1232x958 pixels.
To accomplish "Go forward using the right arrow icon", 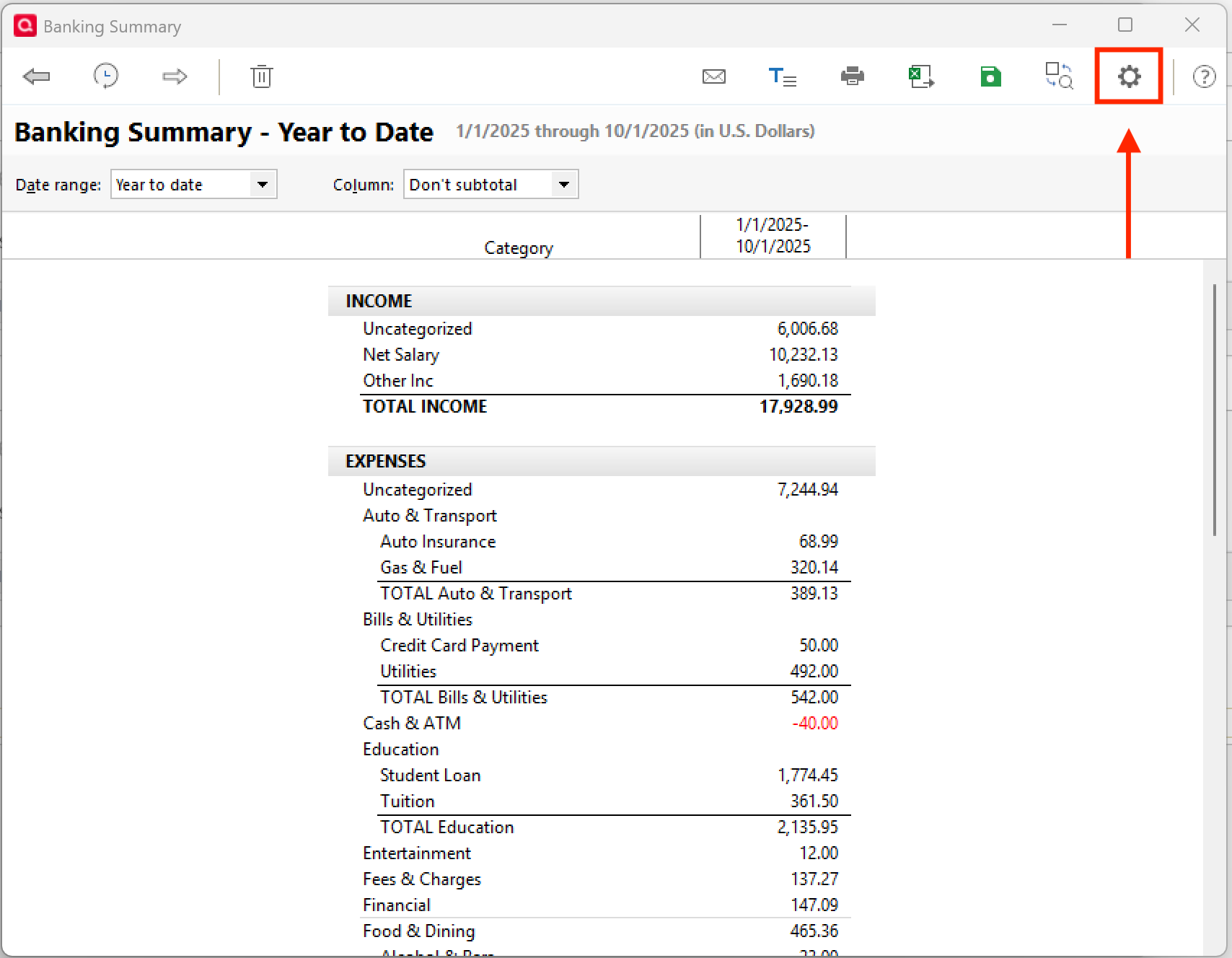I will click(x=175, y=76).
